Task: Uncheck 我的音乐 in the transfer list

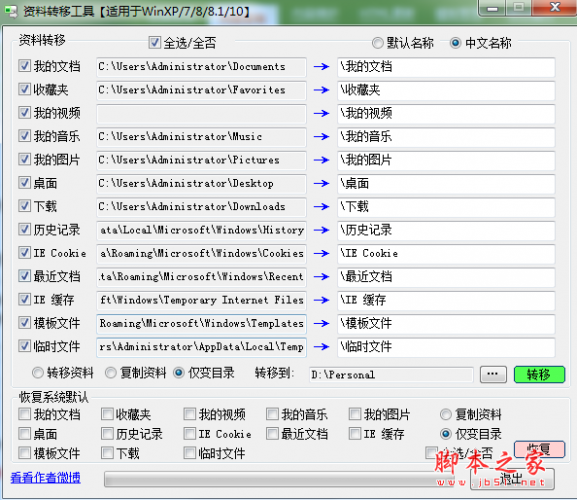Action: click(24, 136)
